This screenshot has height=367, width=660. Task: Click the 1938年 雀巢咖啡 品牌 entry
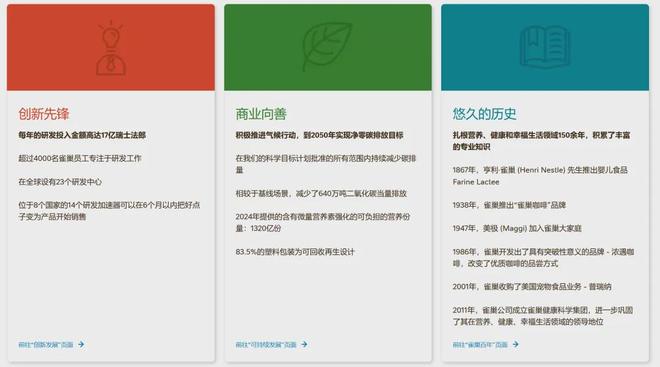pyautogui.click(x=509, y=205)
